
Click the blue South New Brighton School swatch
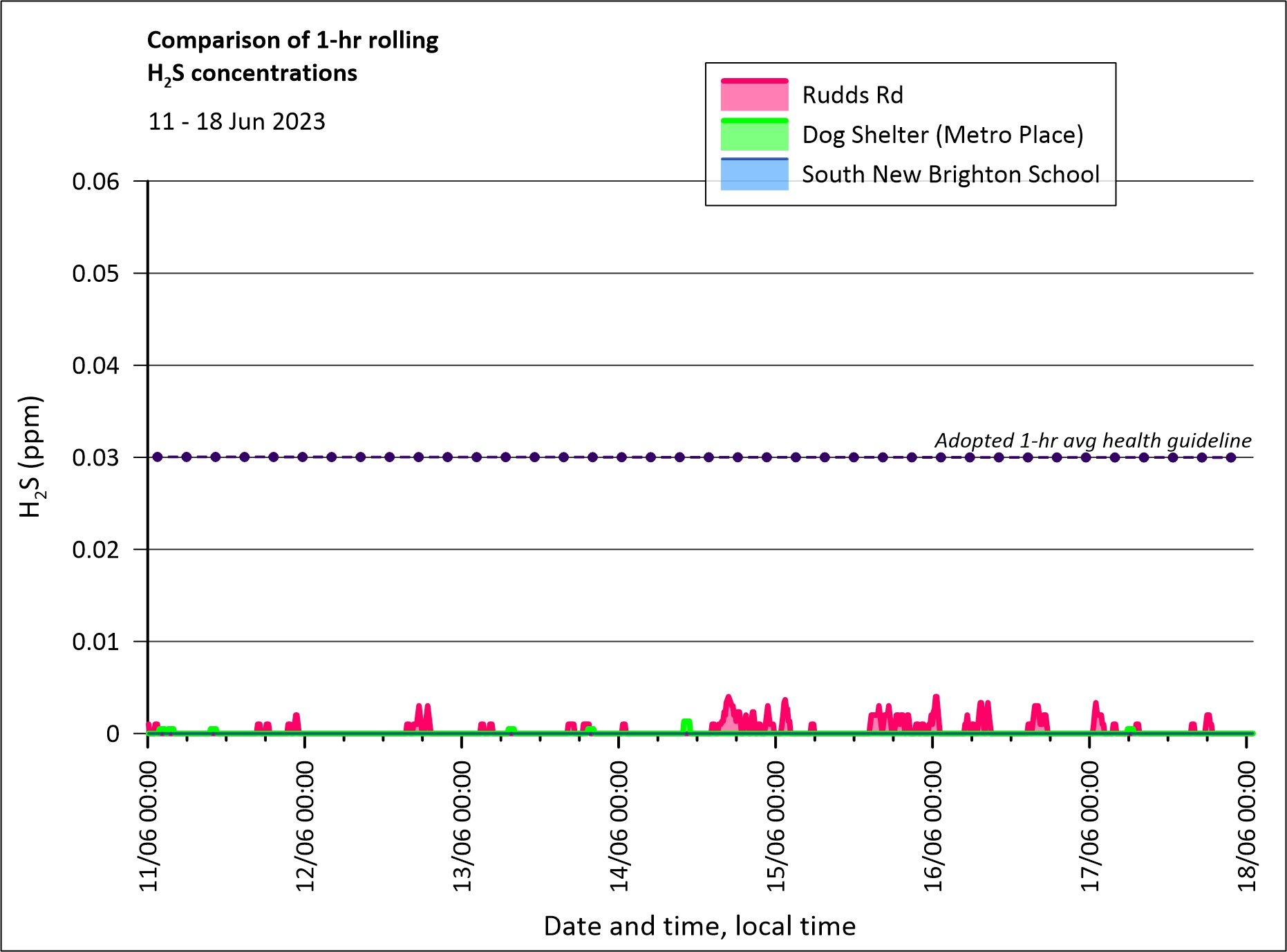(754, 174)
